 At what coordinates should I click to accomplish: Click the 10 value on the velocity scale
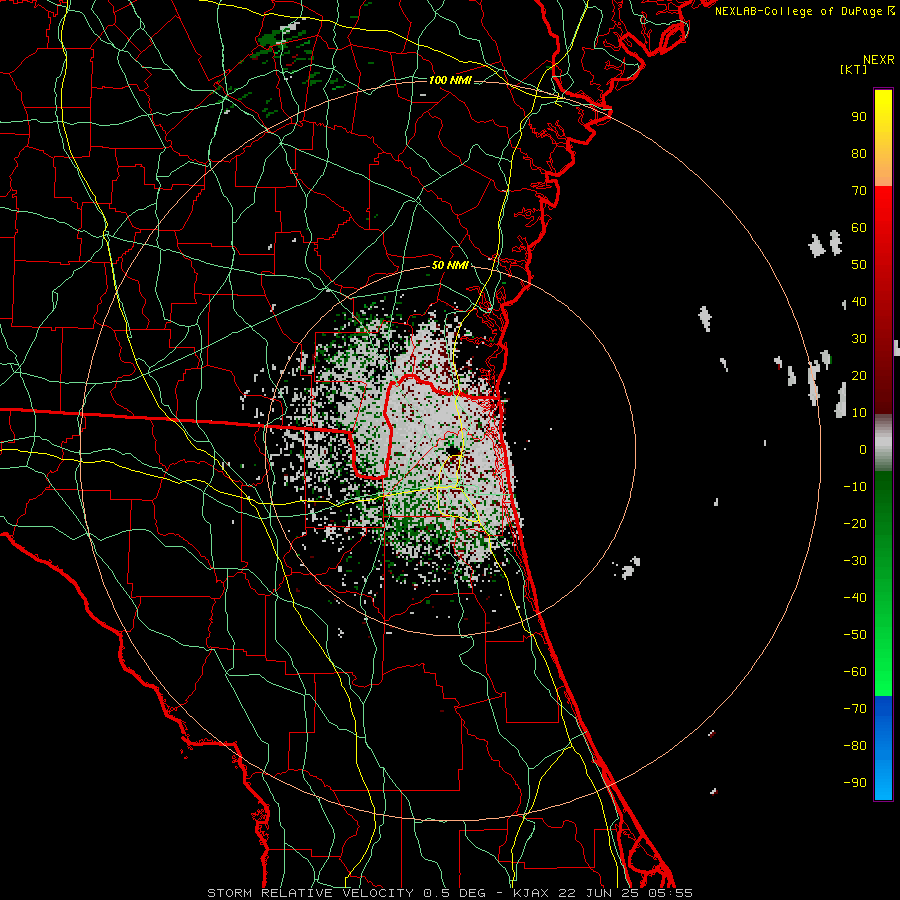859,413
